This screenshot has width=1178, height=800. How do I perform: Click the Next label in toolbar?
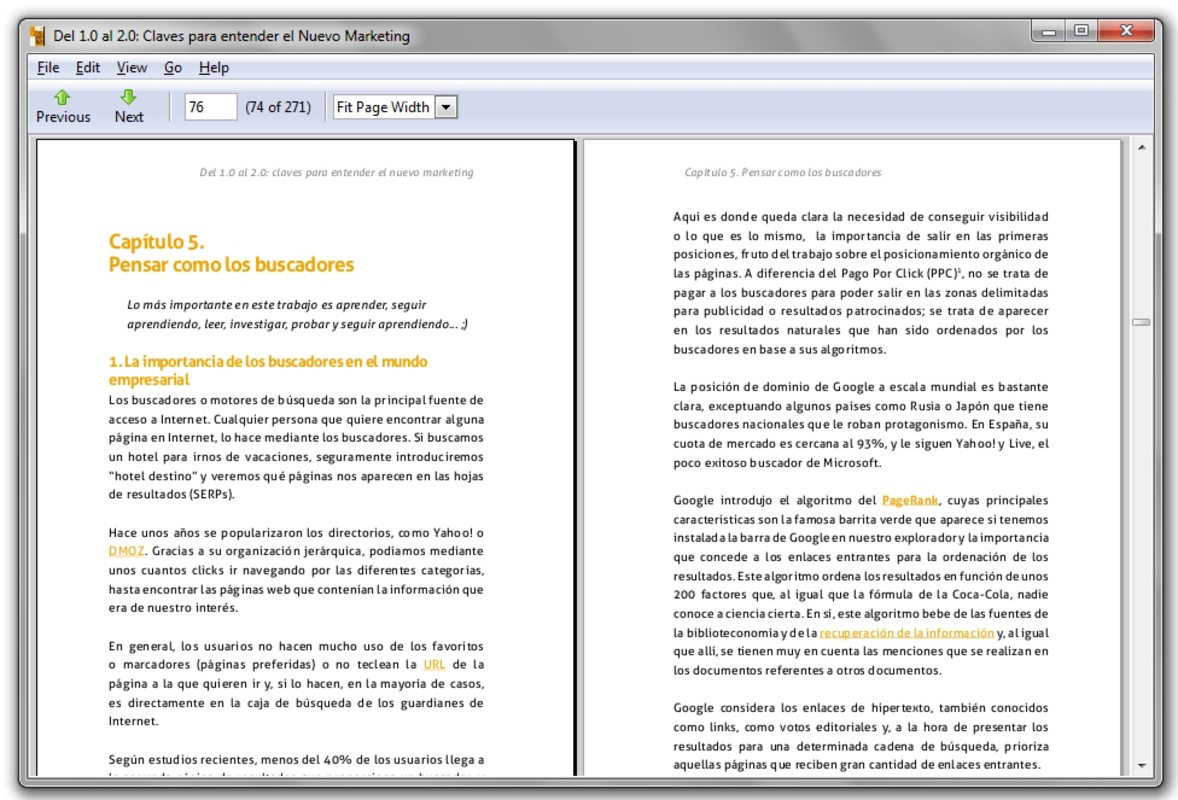128,117
